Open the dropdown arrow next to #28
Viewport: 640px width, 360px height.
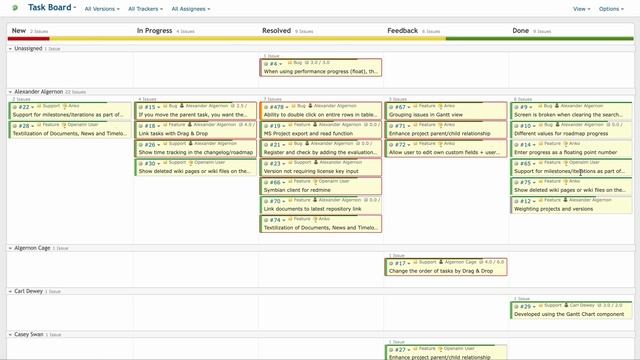click(x=32, y=127)
